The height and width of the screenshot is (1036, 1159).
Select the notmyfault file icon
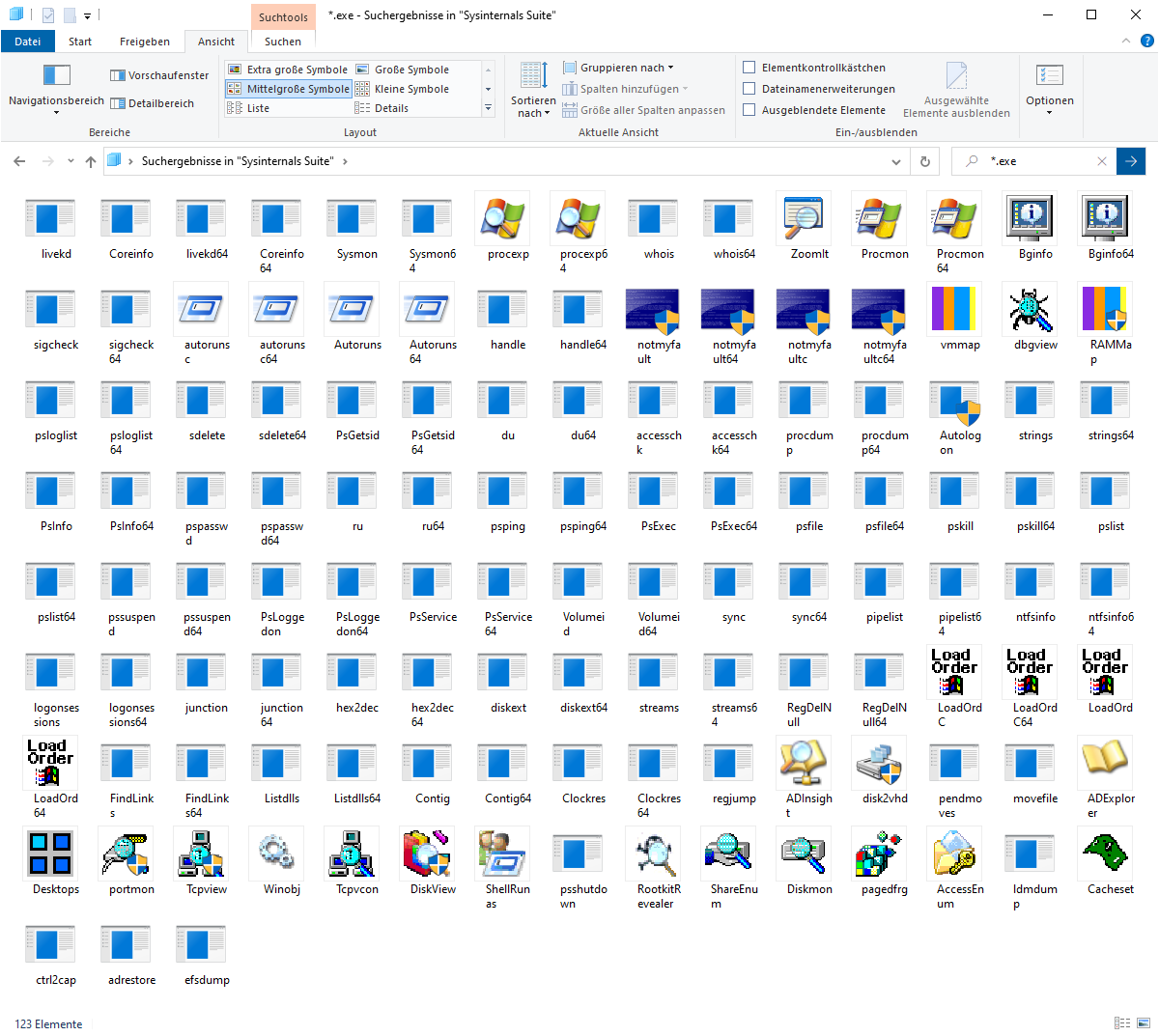pyautogui.click(x=653, y=311)
